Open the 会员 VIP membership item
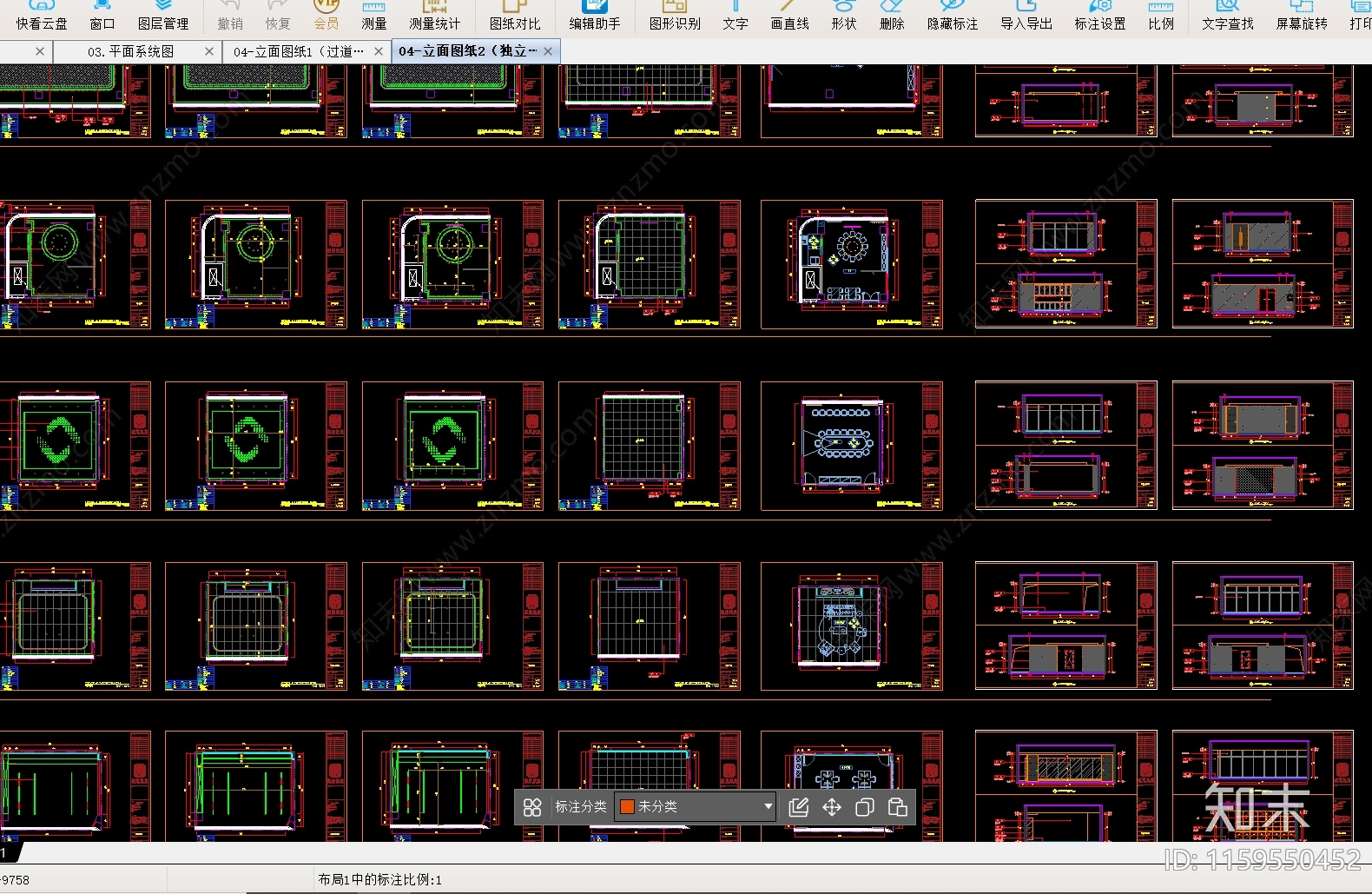 tap(327, 16)
